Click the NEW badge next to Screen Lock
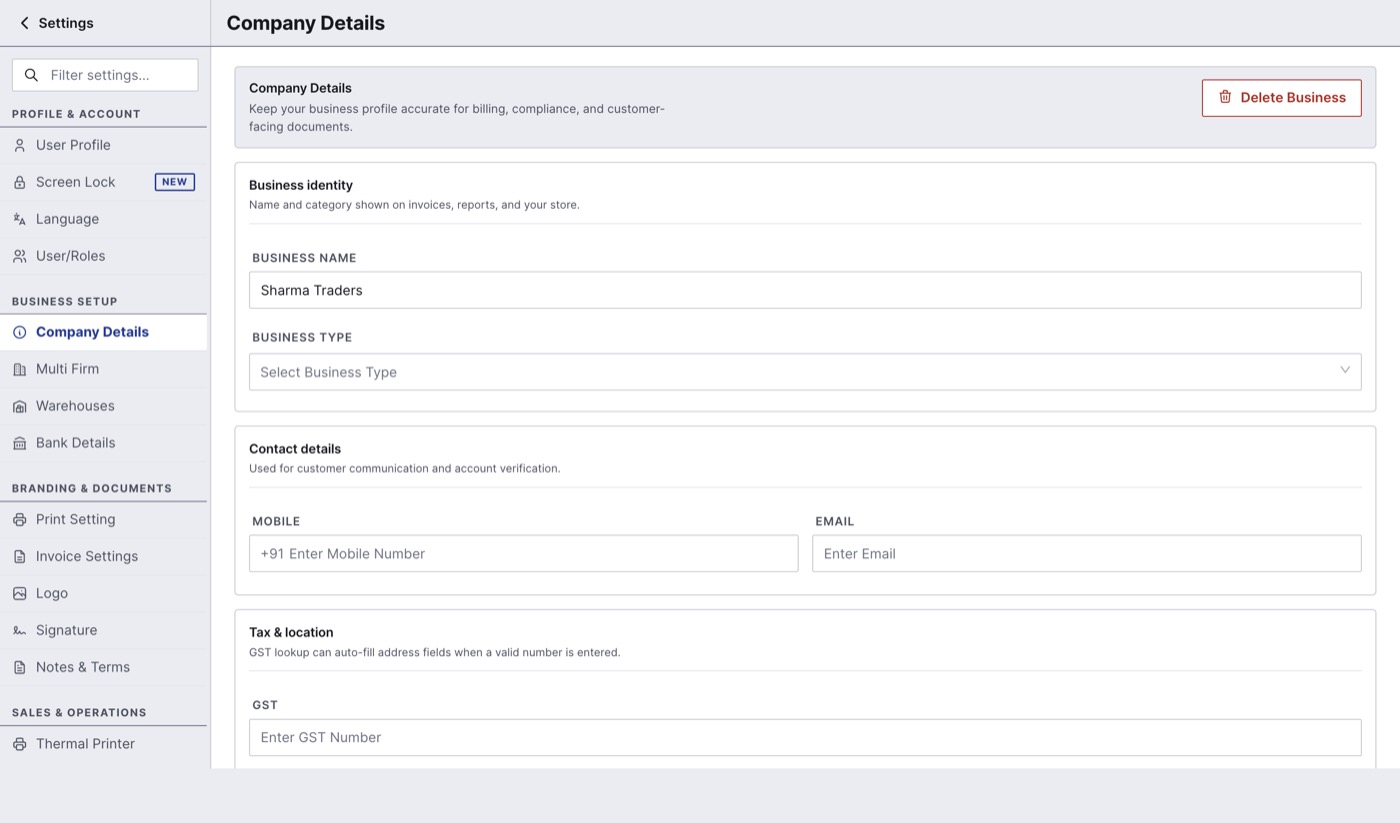This screenshot has width=1400, height=823. point(174,182)
